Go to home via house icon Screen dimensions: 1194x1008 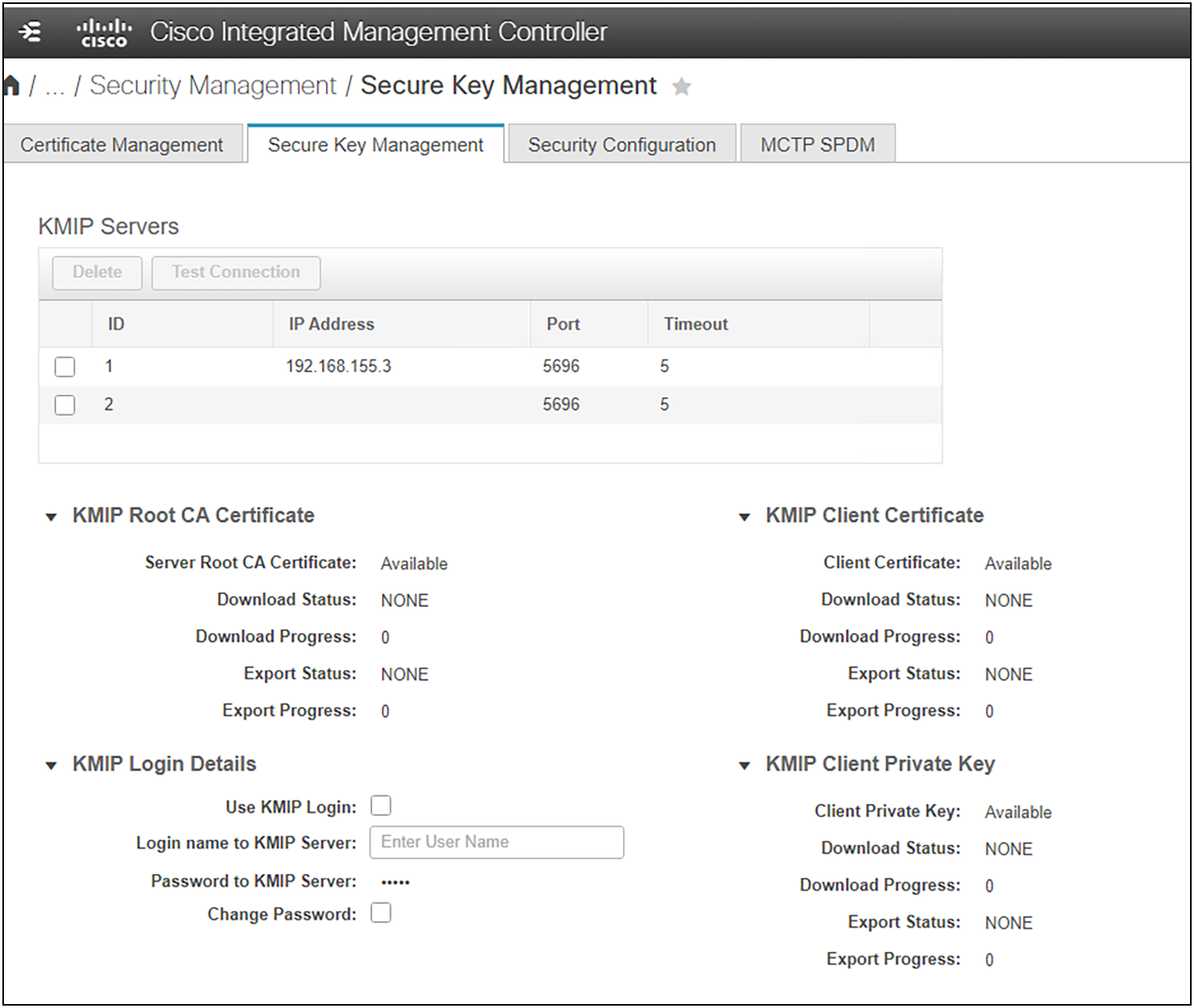pyautogui.click(x=11, y=86)
